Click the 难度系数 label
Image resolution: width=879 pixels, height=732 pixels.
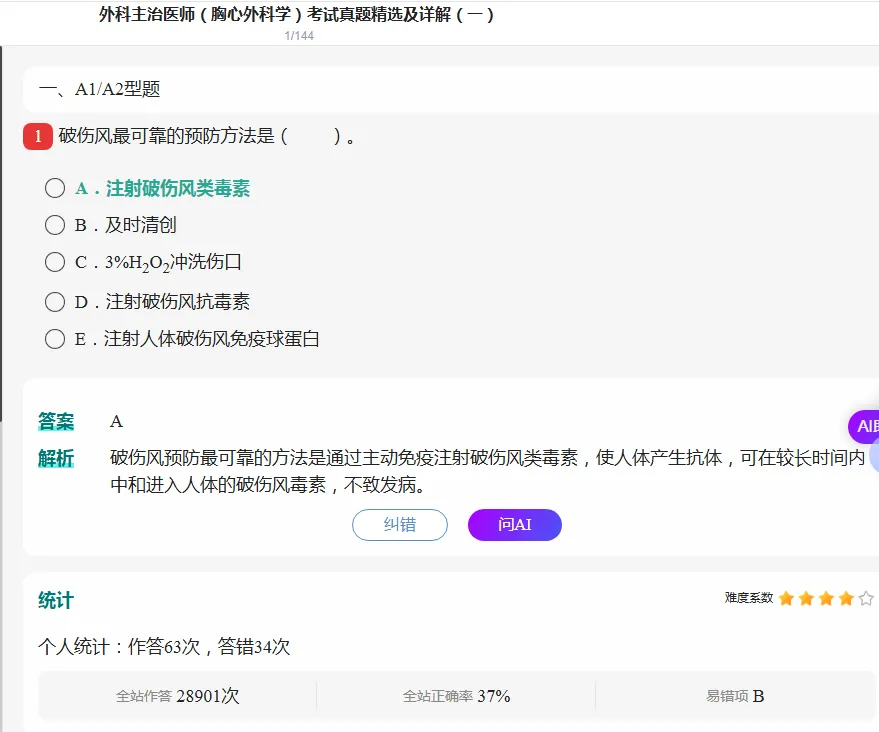(x=748, y=598)
